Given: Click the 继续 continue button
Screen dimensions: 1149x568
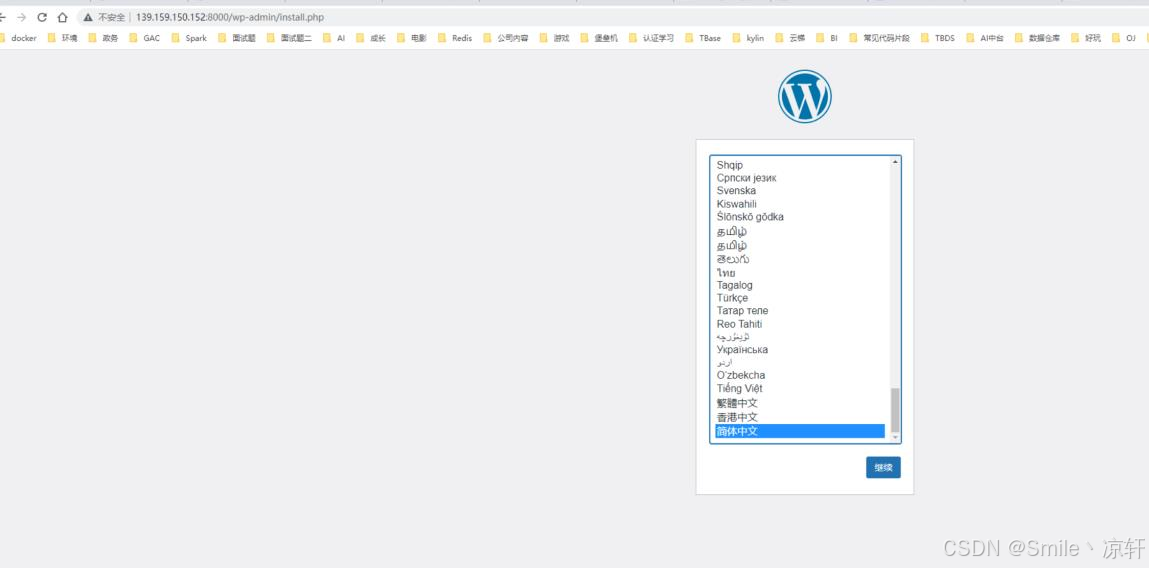Looking at the screenshot, I should pyautogui.click(x=883, y=468).
